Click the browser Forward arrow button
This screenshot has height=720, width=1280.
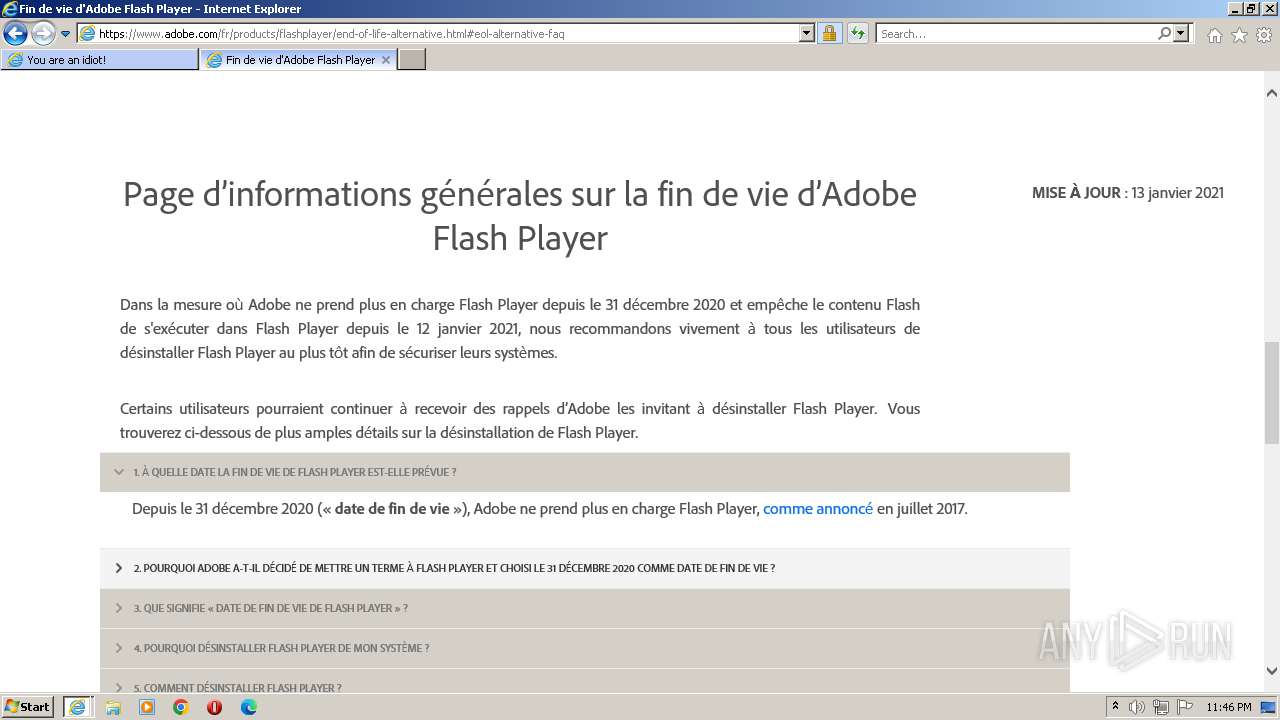[43, 33]
